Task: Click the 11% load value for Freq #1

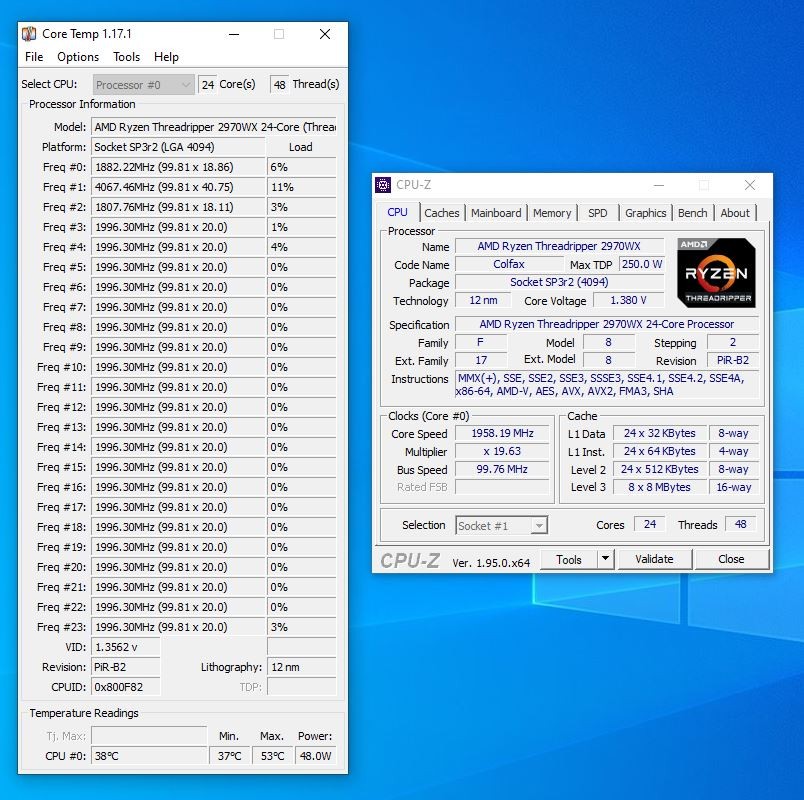Action: pyautogui.click(x=302, y=187)
